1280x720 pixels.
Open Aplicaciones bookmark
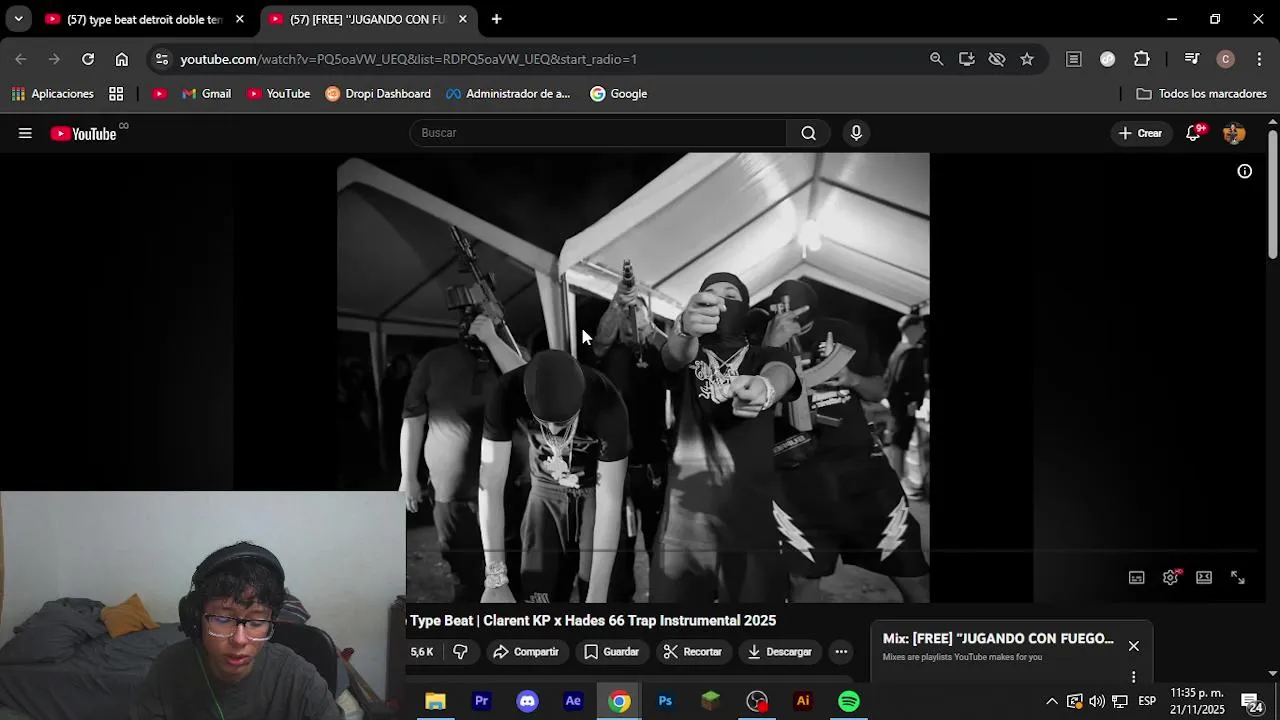pos(52,94)
